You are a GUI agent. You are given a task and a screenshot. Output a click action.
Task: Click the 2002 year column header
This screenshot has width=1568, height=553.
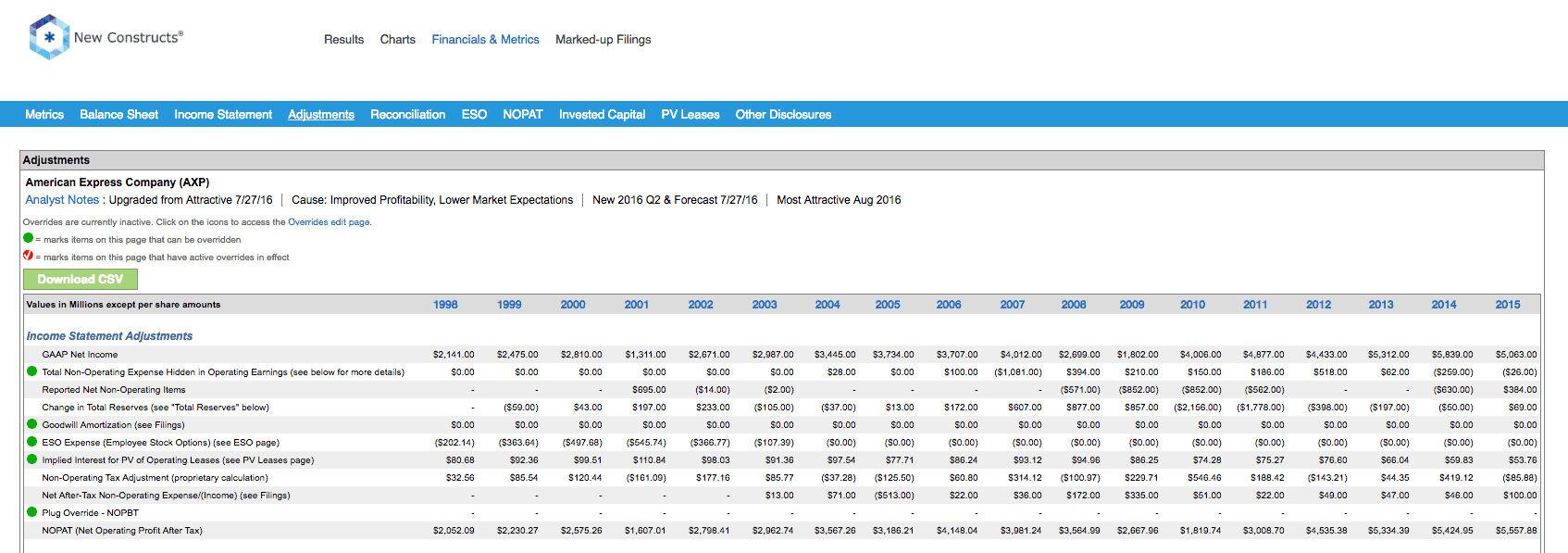(x=701, y=305)
